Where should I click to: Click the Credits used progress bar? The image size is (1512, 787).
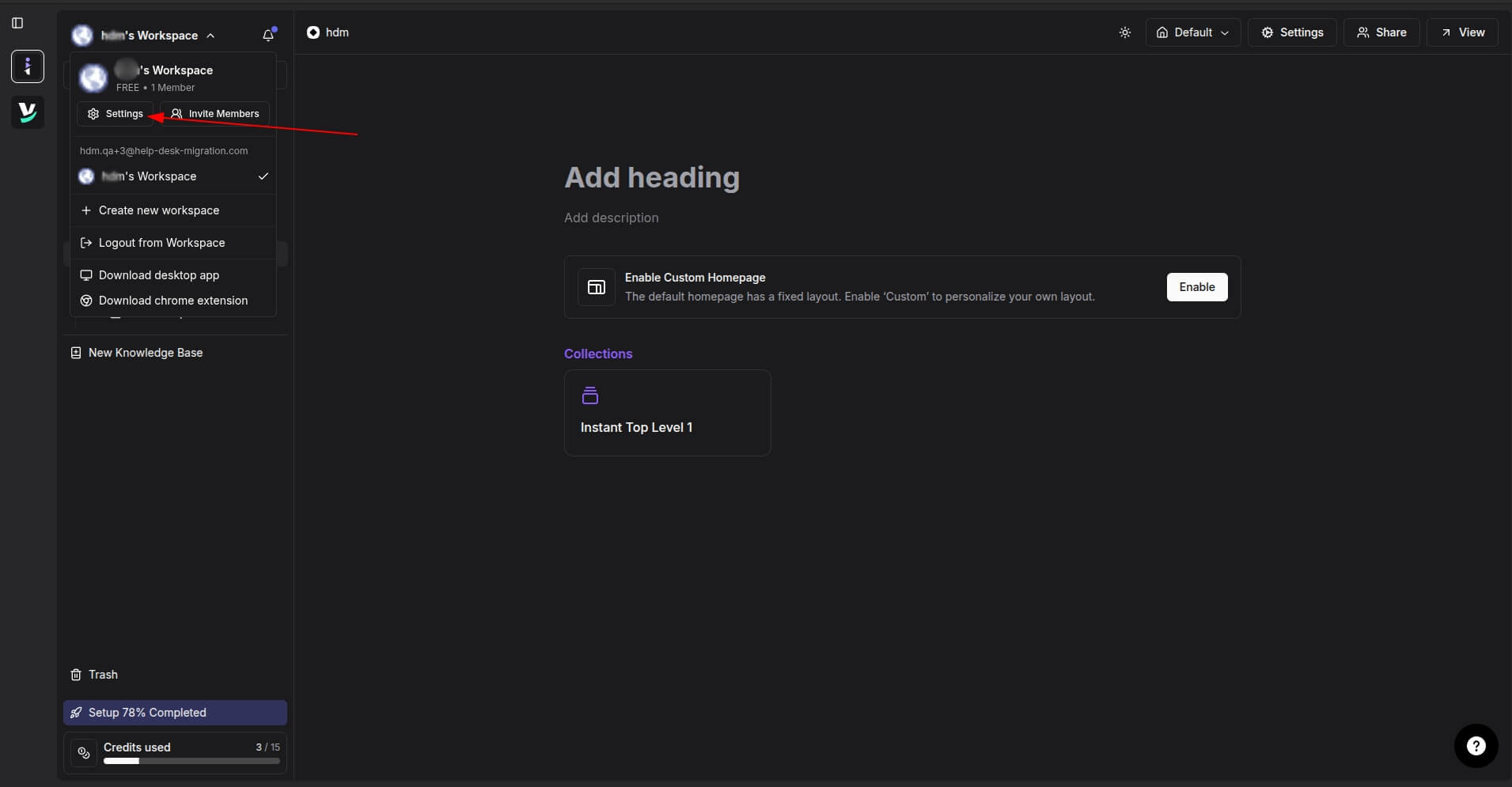click(190, 760)
